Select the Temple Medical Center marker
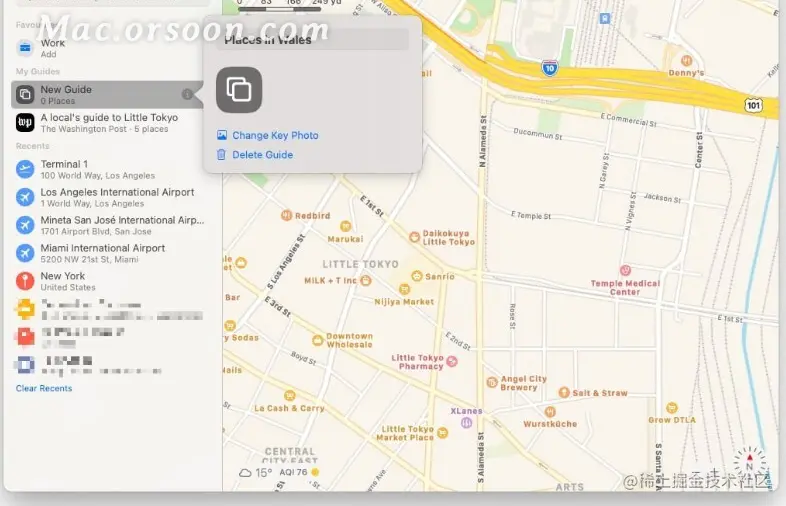The width and height of the screenshot is (786, 506). pyautogui.click(x=625, y=270)
